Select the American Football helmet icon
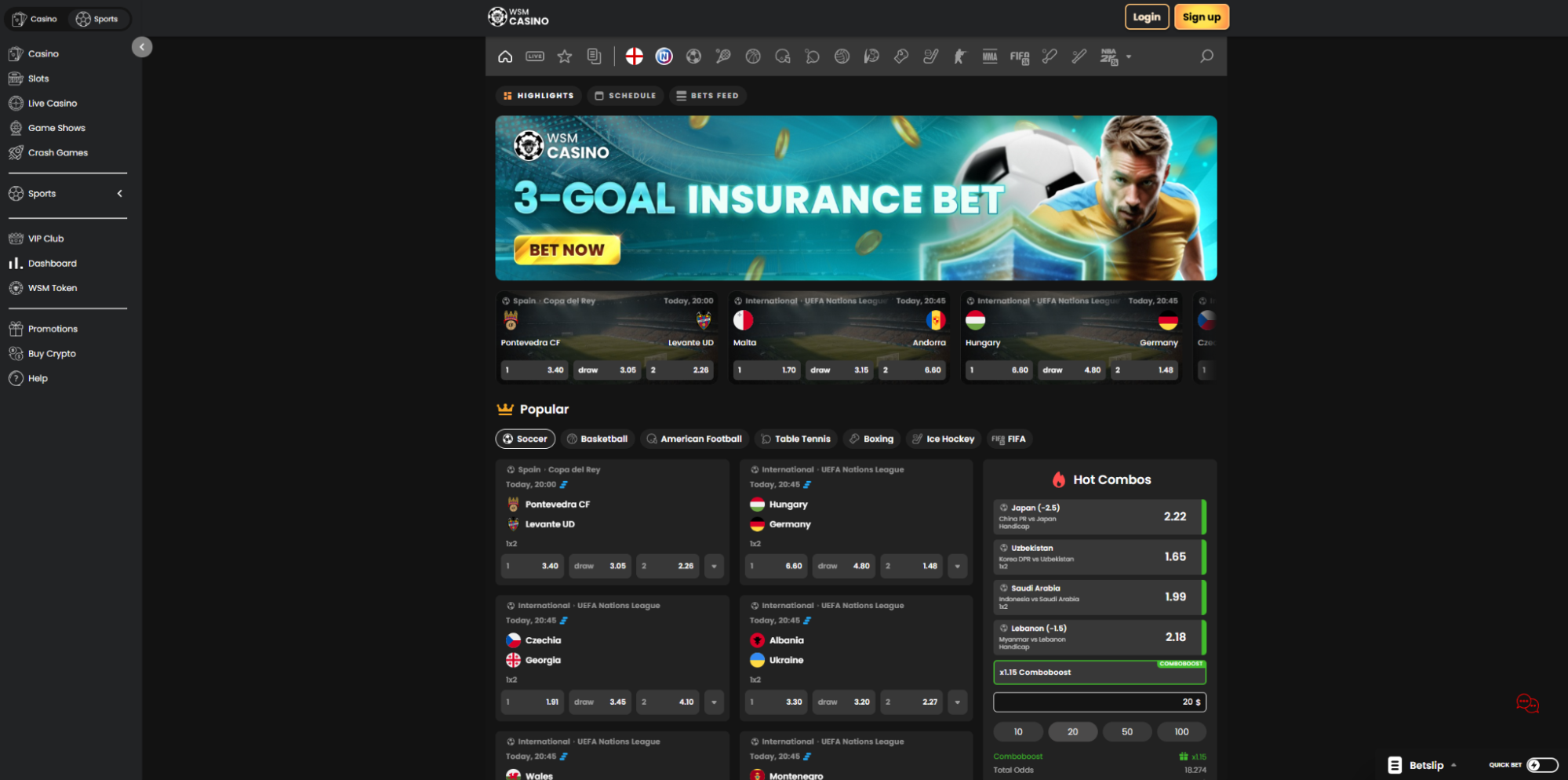The width and height of the screenshot is (1568, 780). point(783,56)
